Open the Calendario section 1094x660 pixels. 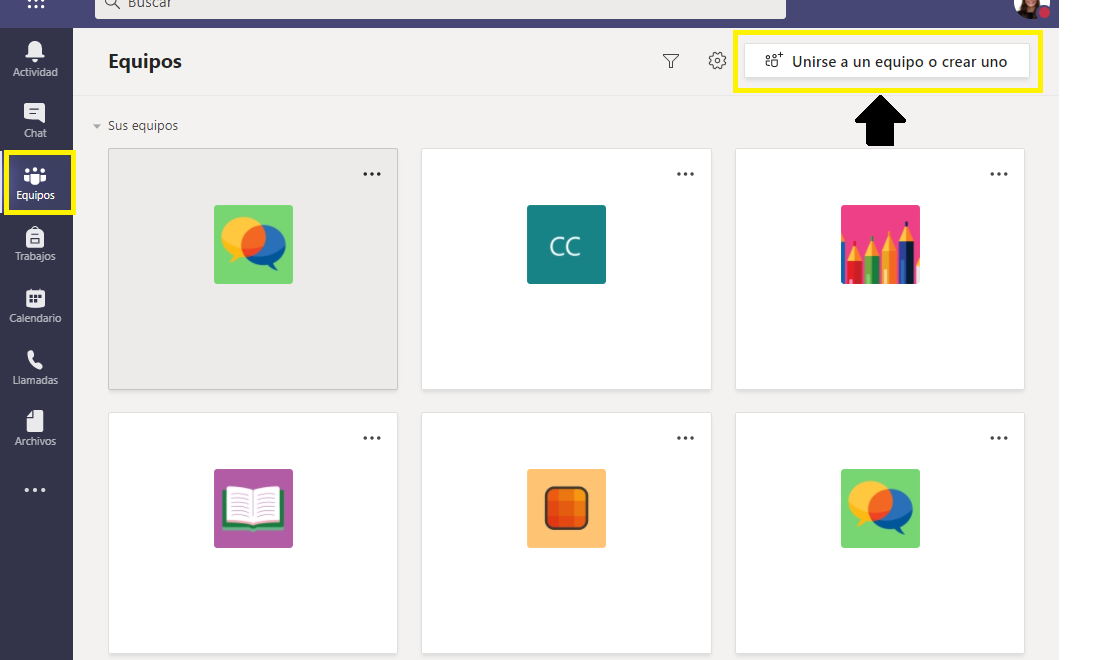tap(35, 306)
